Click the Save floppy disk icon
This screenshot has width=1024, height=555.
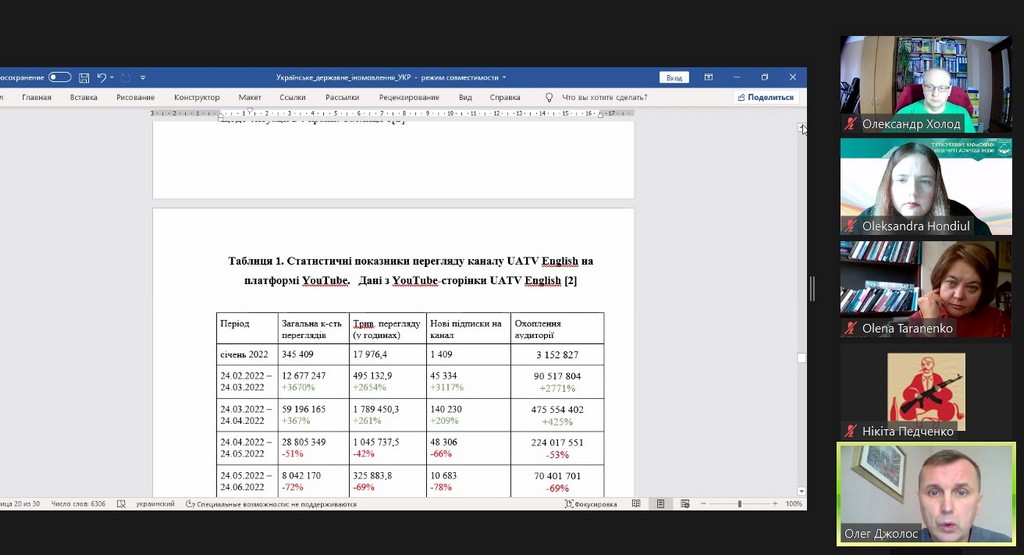84,77
